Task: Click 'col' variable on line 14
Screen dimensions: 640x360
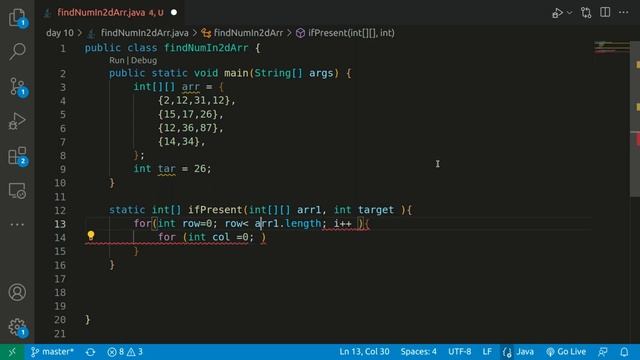Action: click(221, 237)
